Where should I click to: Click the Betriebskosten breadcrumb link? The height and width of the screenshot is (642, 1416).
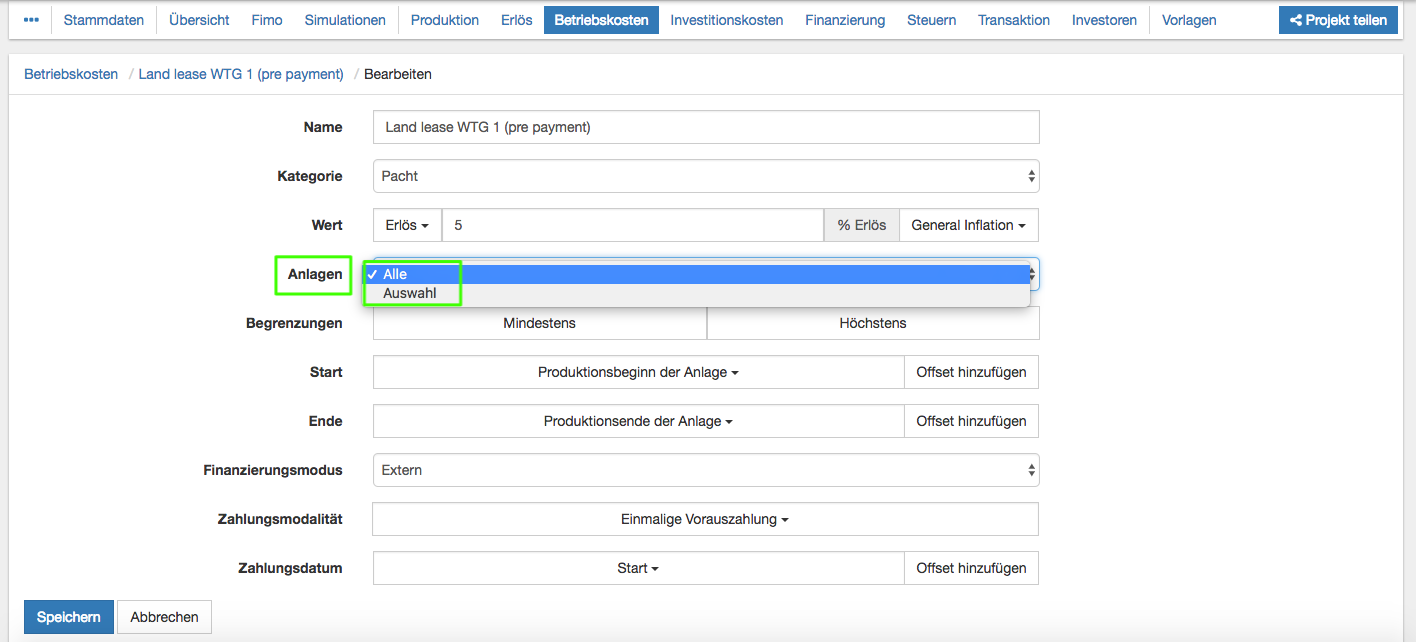click(71, 74)
